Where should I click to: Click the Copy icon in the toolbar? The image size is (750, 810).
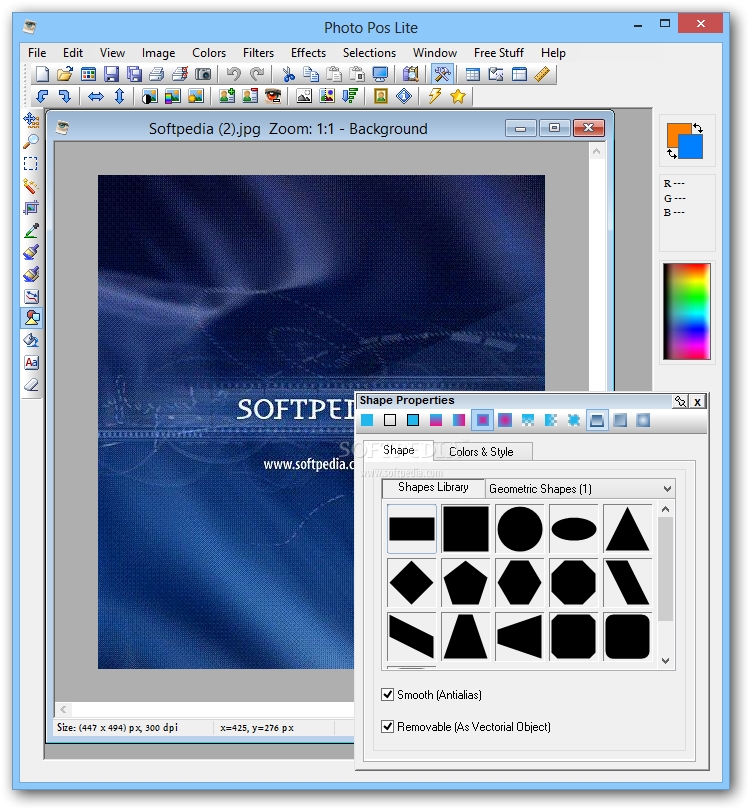pos(311,74)
